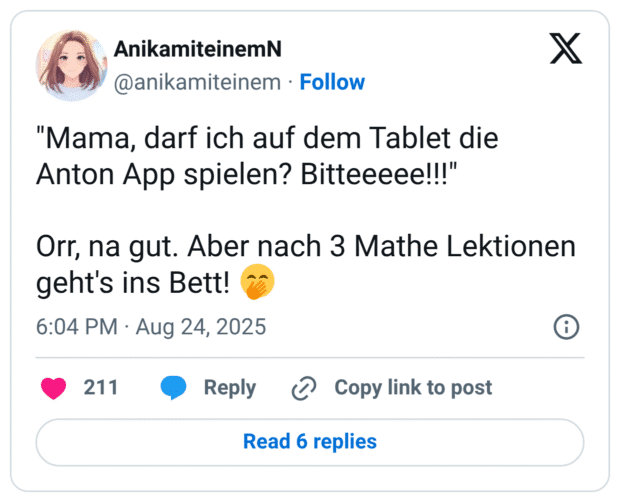Image resolution: width=620 pixels, height=502 pixels.
Task: Click the 211 likes count
Action: coord(100,388)
